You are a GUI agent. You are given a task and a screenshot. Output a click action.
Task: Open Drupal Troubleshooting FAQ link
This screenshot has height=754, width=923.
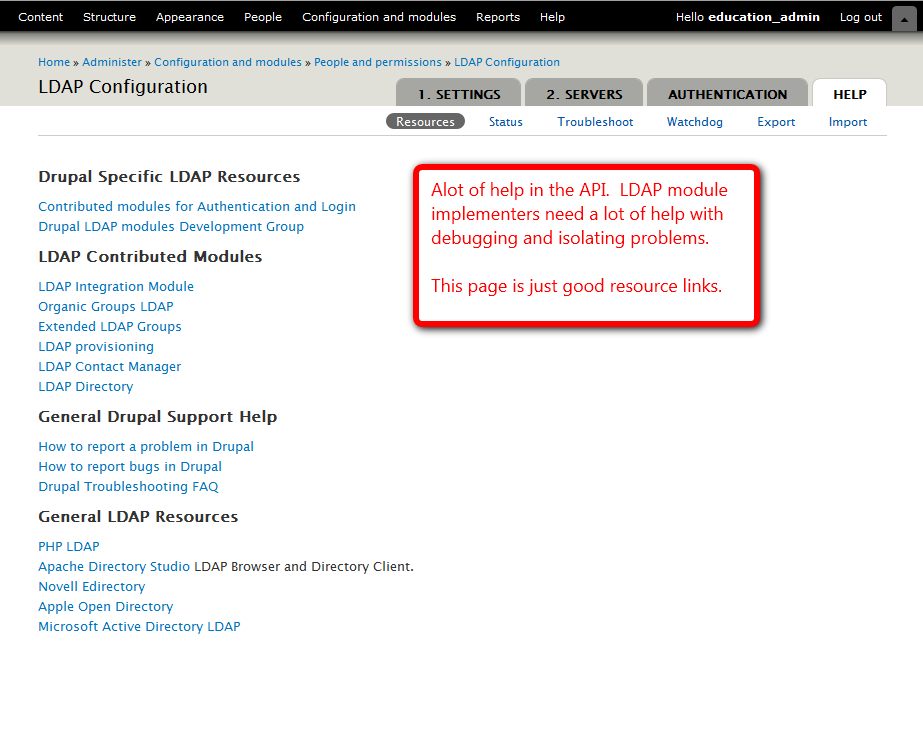128,487
